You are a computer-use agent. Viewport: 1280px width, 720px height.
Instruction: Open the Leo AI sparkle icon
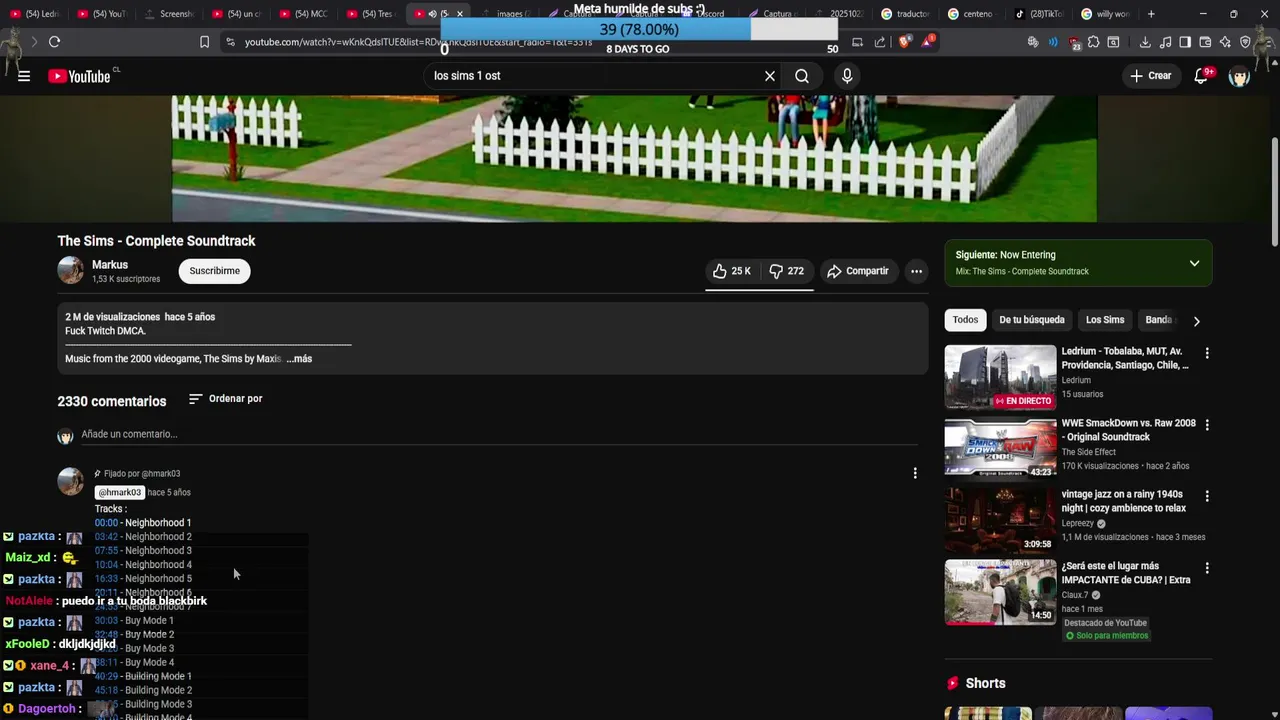[1225, 42]
